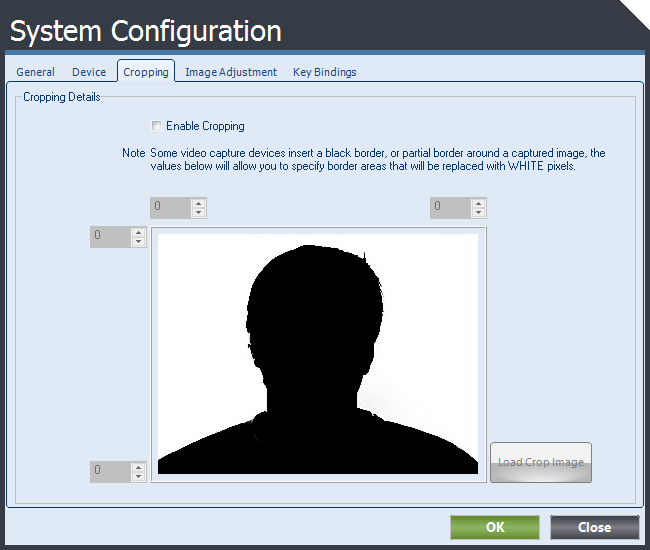Go to the Image Adjustment tab
The height and width of the screenshot is (550, 650).
[231, 72]
